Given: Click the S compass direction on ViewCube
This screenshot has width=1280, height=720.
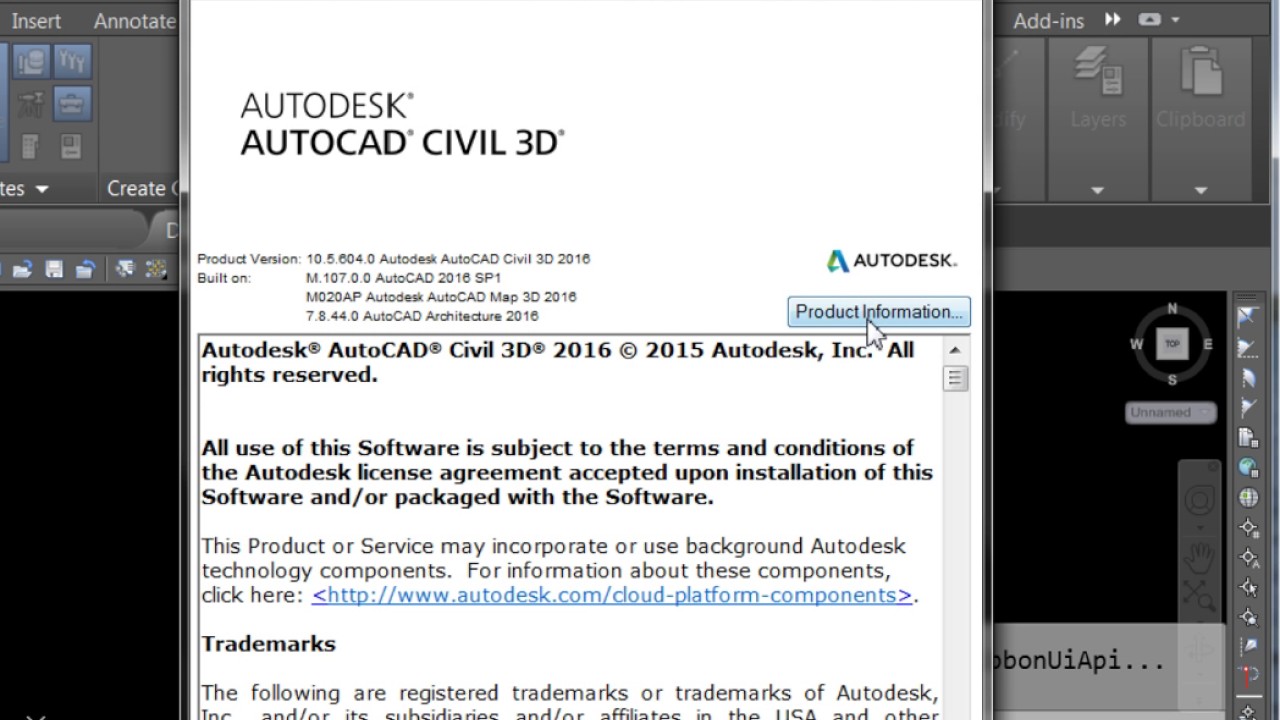Looking at the screenshot, I should coord(1172,380).
